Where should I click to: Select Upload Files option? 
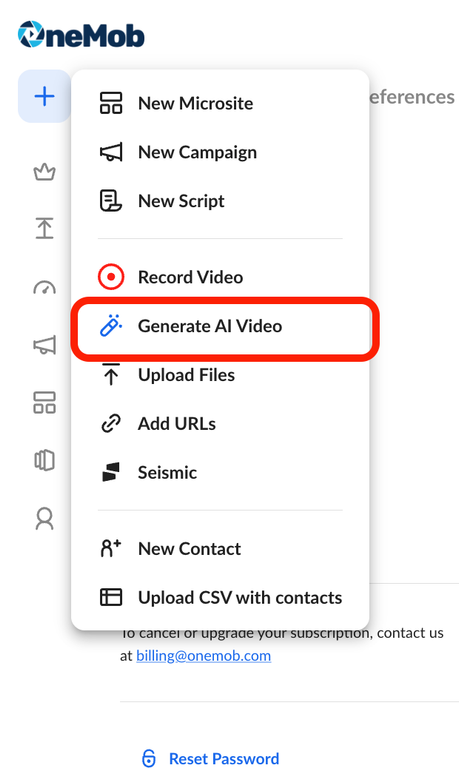pos(220,375)
